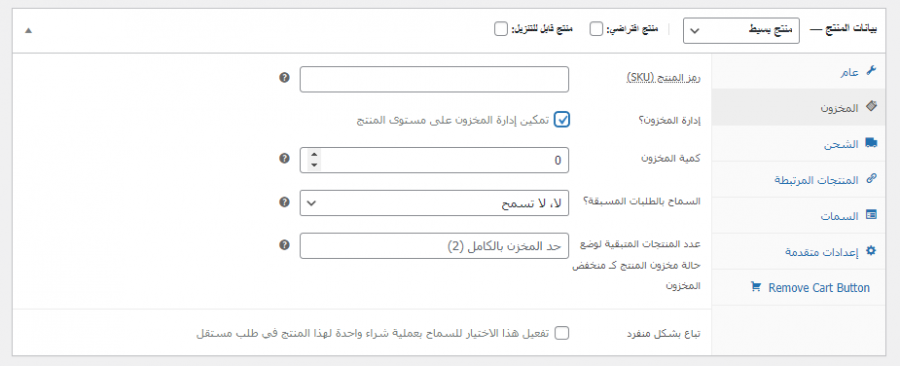The height and width of the screenshot is (366, 900).
Task: Click the help icon next to SKU field
Action: tap(284, 77)
